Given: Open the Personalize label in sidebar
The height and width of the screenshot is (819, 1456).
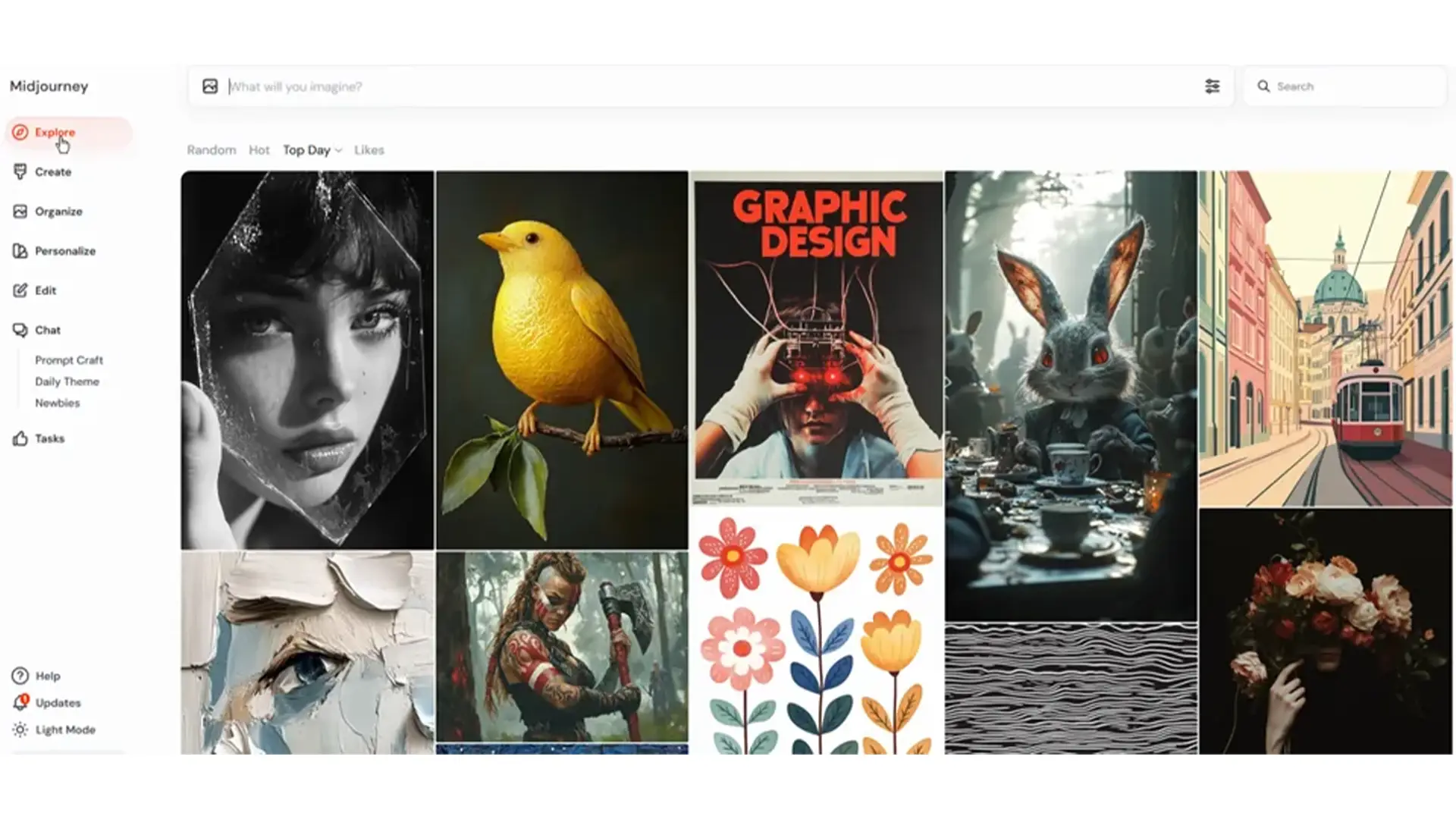Looking at the screenshot, I should 65,251.
